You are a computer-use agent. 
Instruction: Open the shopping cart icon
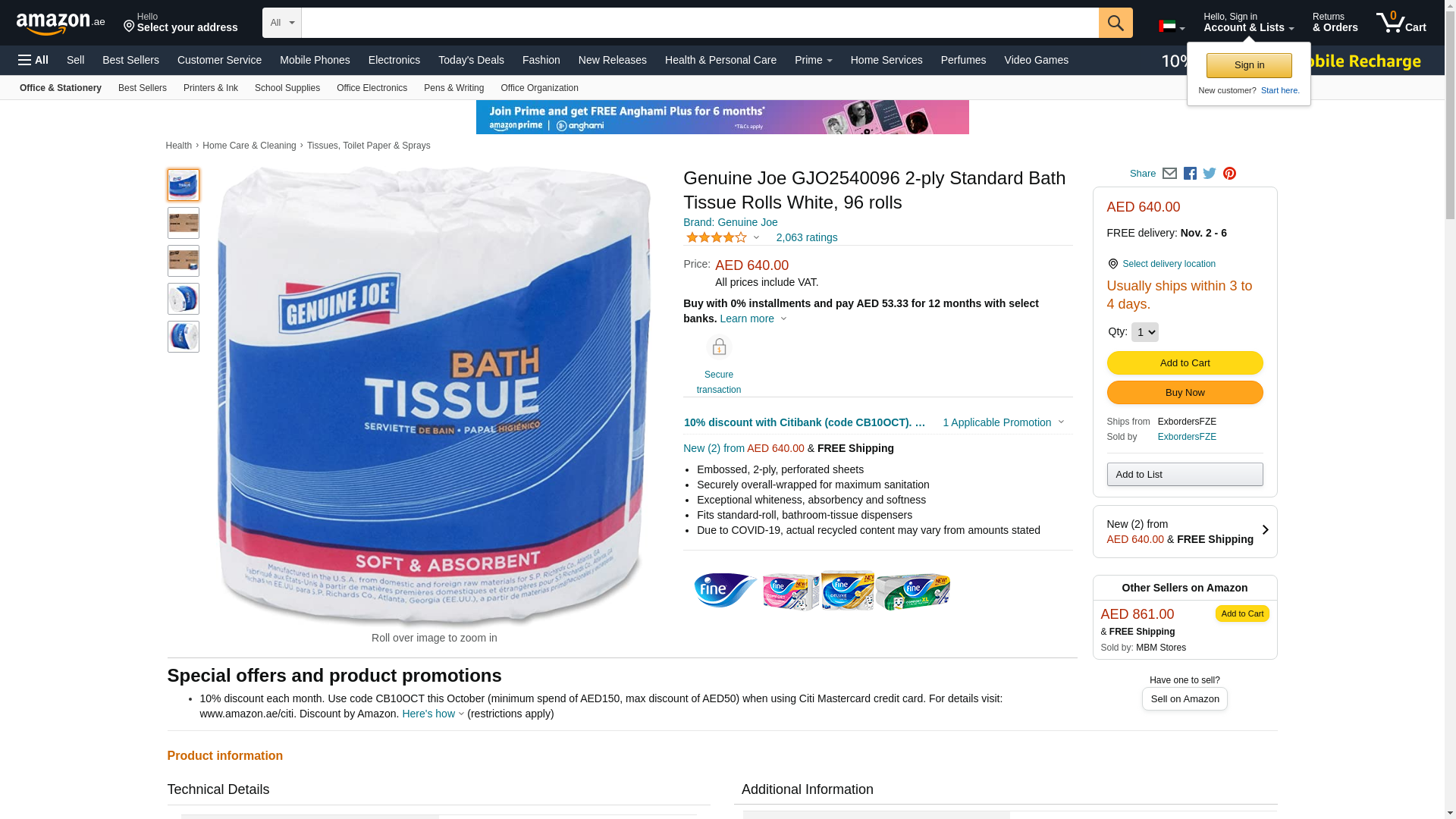coord(1401,23)
